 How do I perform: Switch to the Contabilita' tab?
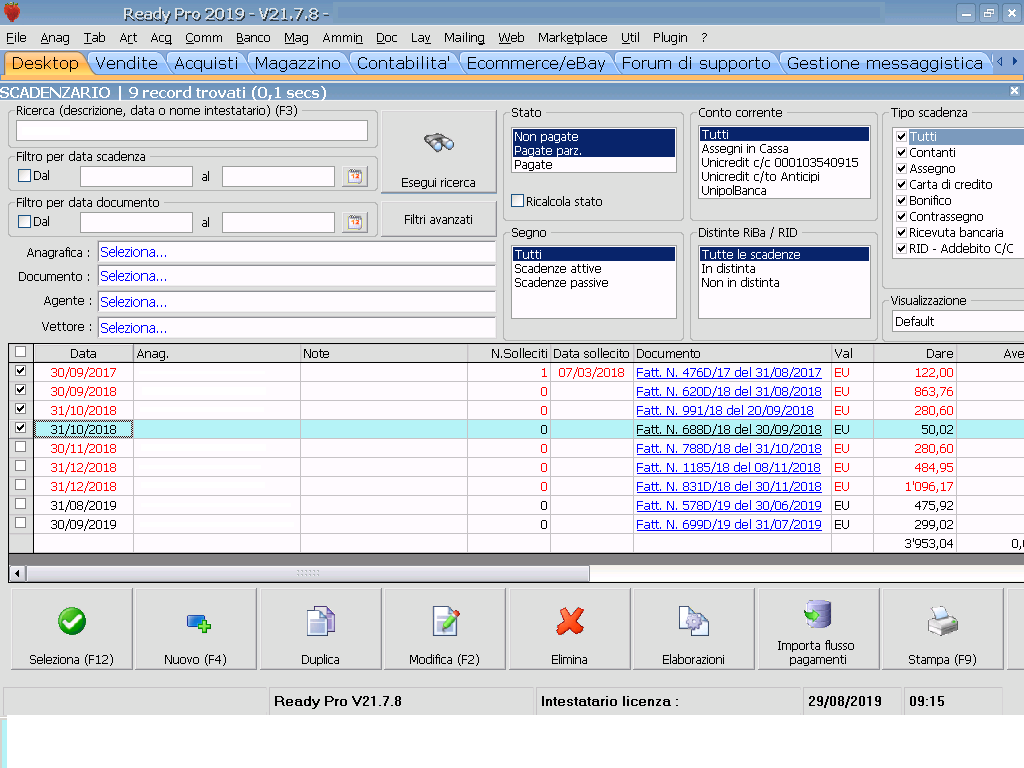coord(403,63)
